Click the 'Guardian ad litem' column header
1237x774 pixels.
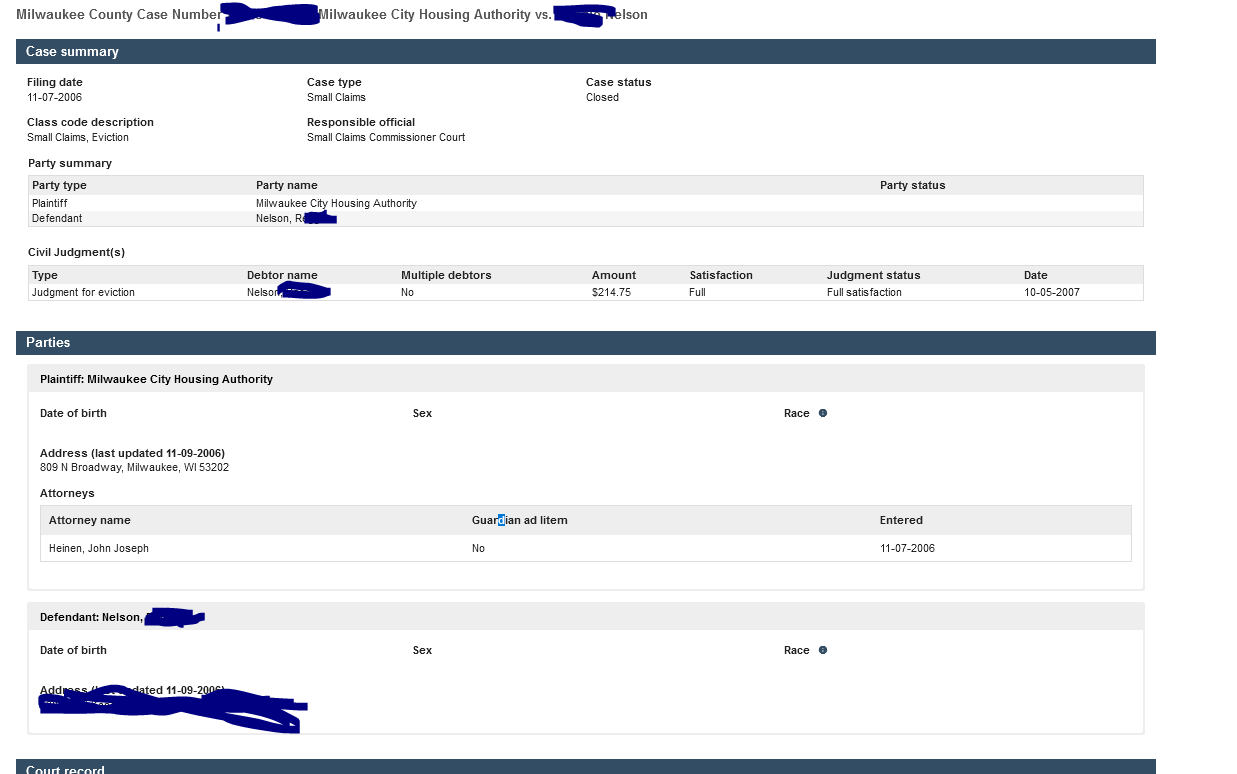pyautogui.click(x=520, y=520)
